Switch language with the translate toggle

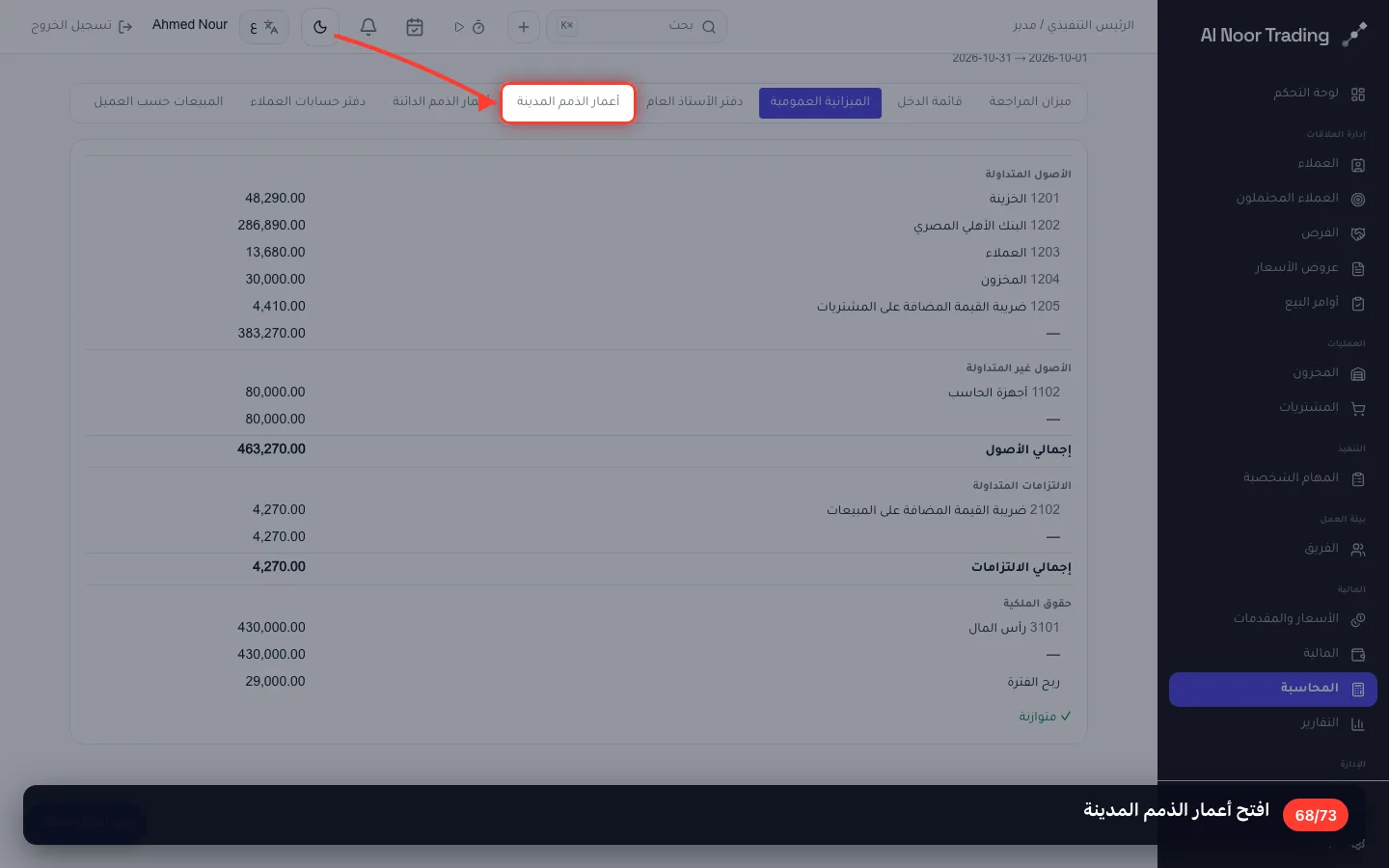263,27
